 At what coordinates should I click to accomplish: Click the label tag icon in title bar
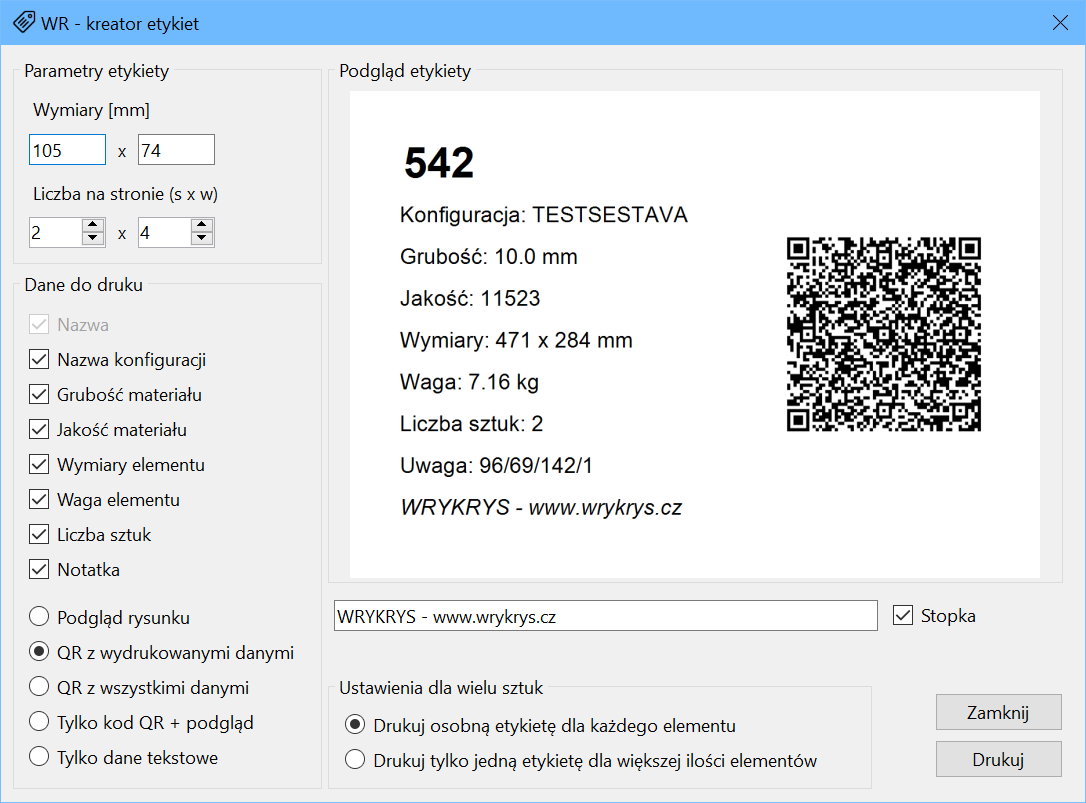(22, 23)
